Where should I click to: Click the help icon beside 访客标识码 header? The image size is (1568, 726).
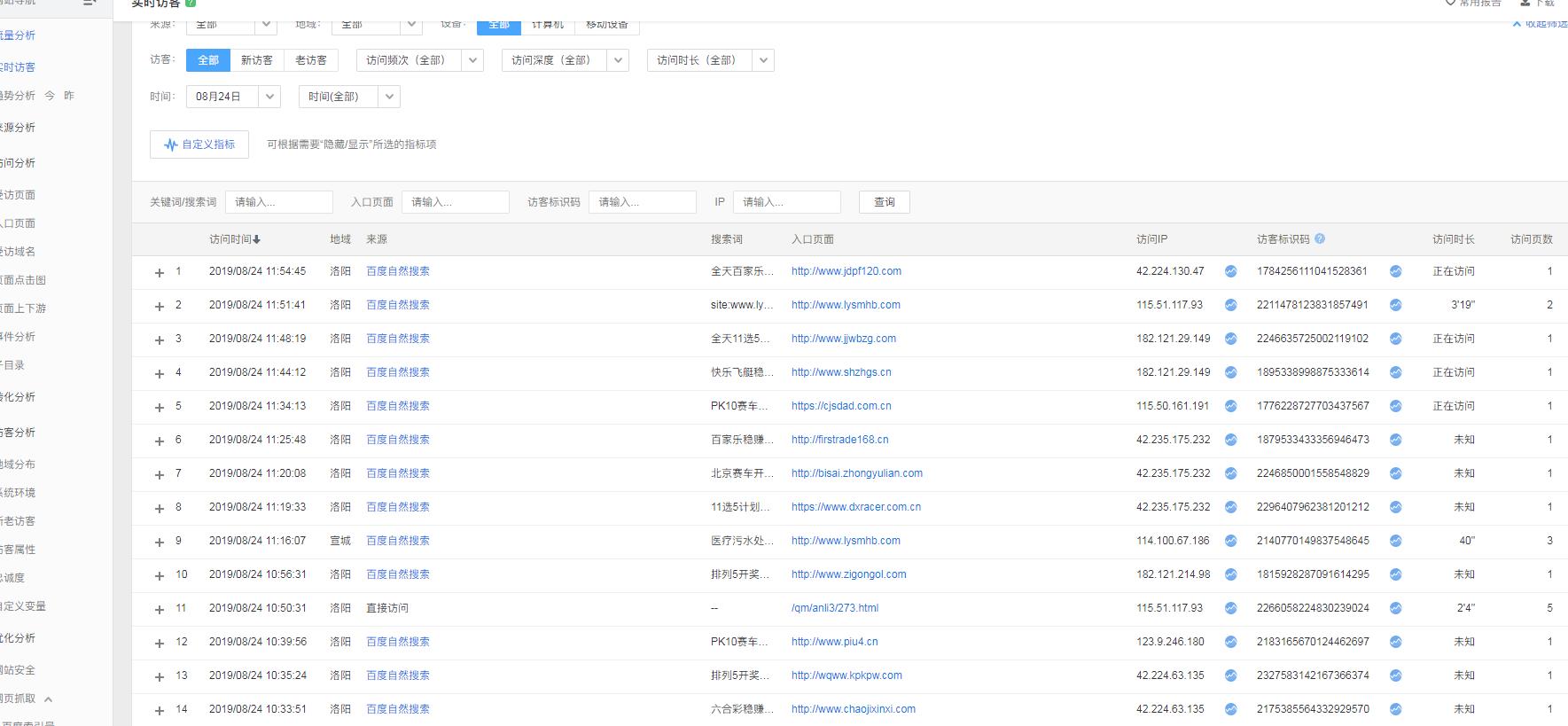coord(1320,238)
